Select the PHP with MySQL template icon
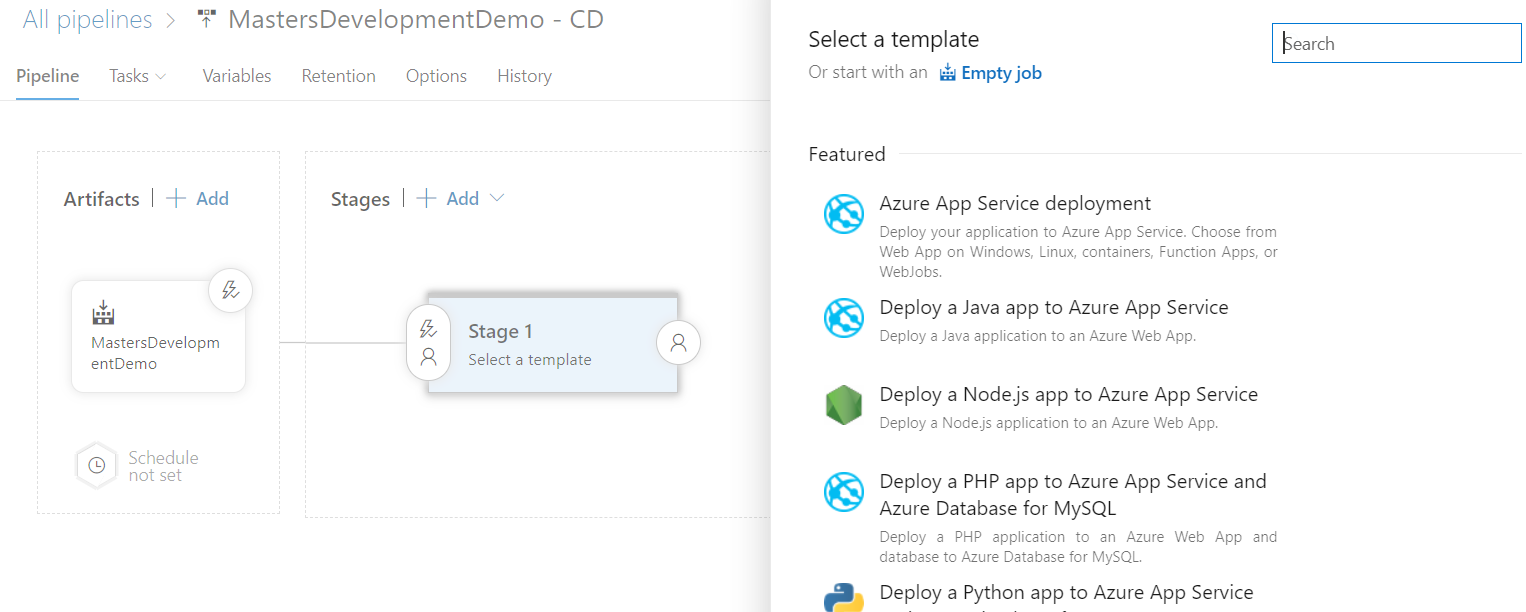This screenshot has height=612, width=1526. coord(843,492)
